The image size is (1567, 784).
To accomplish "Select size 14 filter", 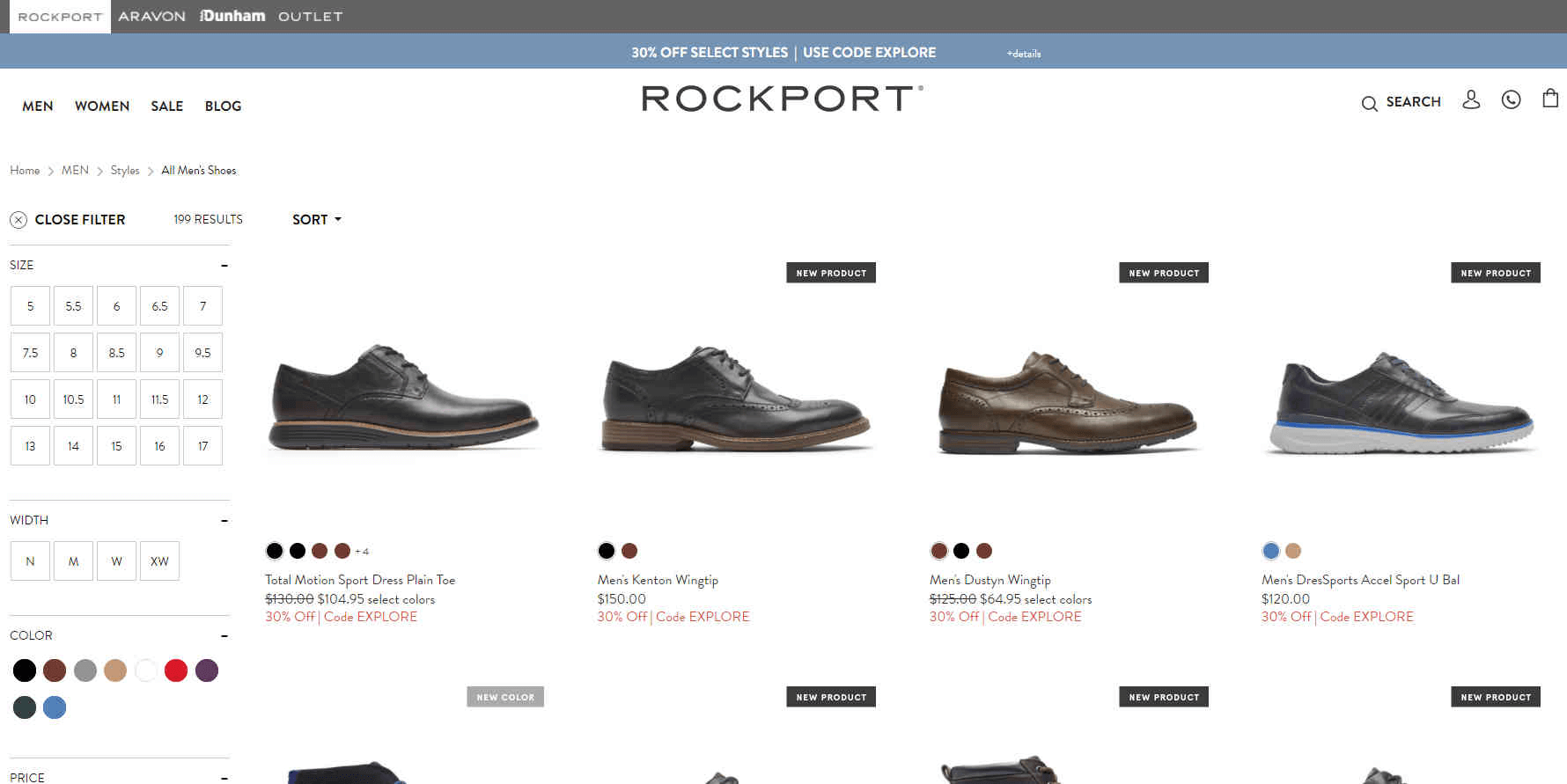I will pos(73,446).
